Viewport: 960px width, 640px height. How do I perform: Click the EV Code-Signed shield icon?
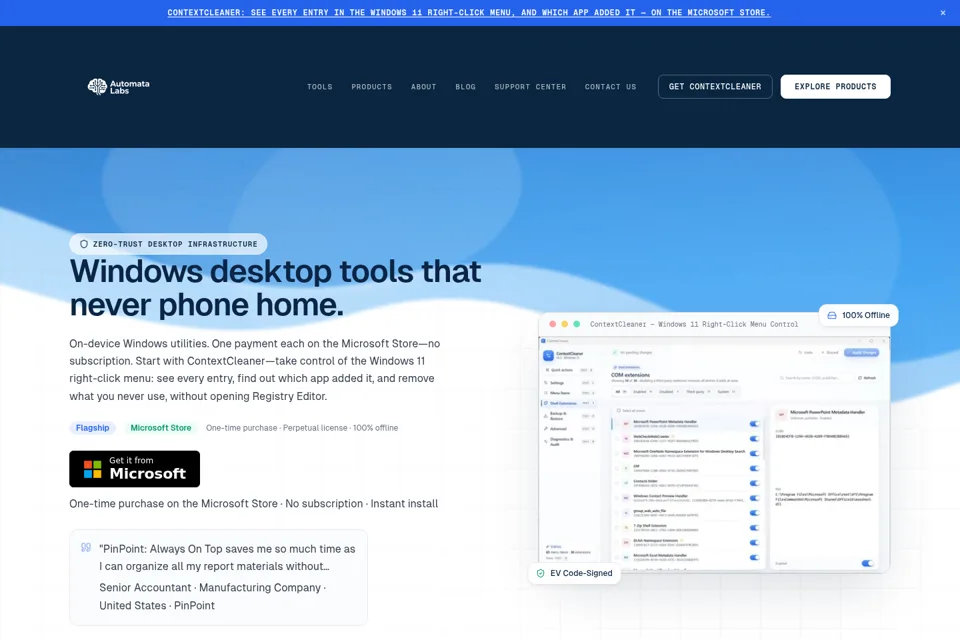point(540,573)
